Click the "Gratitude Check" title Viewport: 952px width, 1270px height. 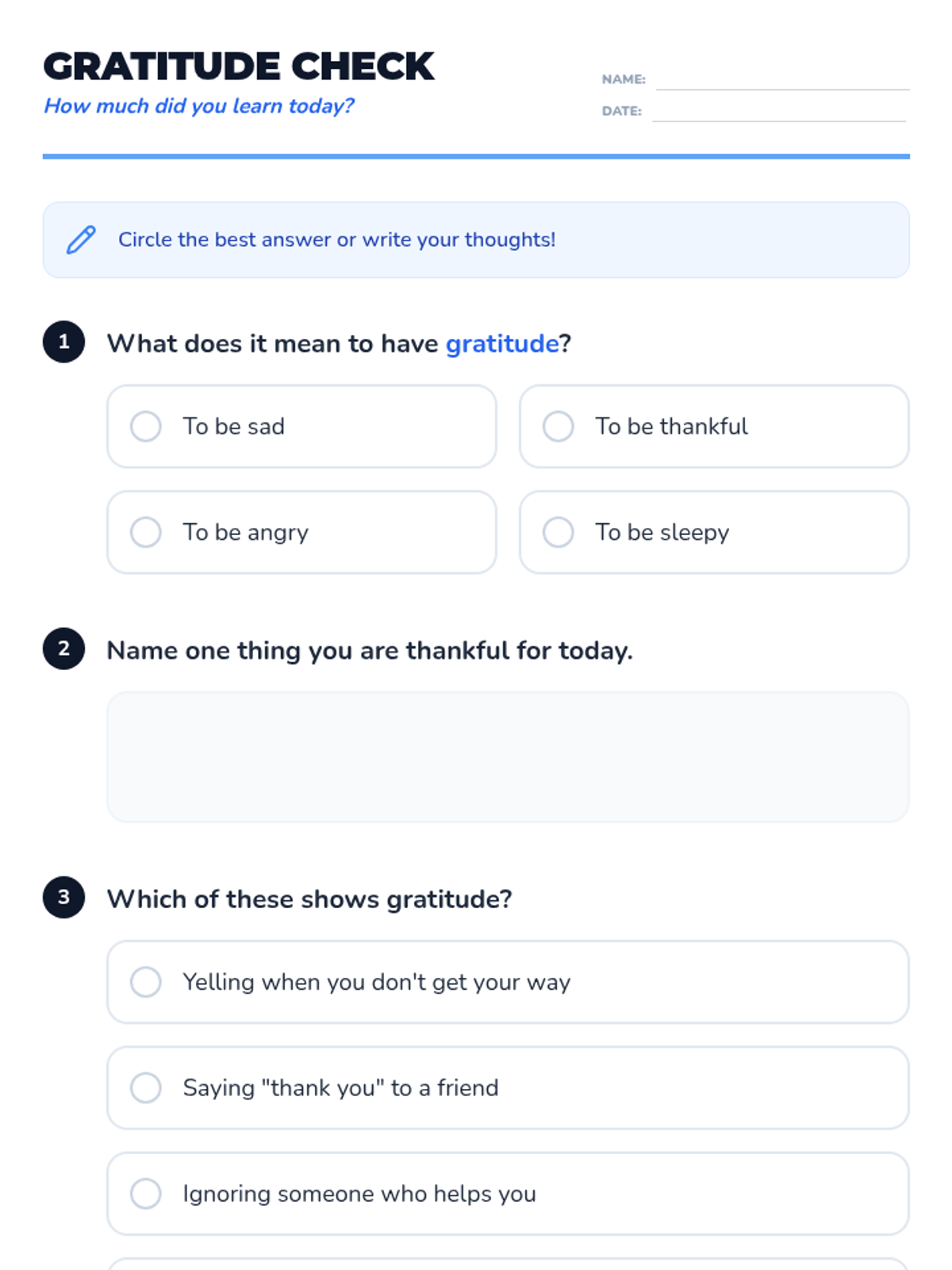click(x=238, y=67)
